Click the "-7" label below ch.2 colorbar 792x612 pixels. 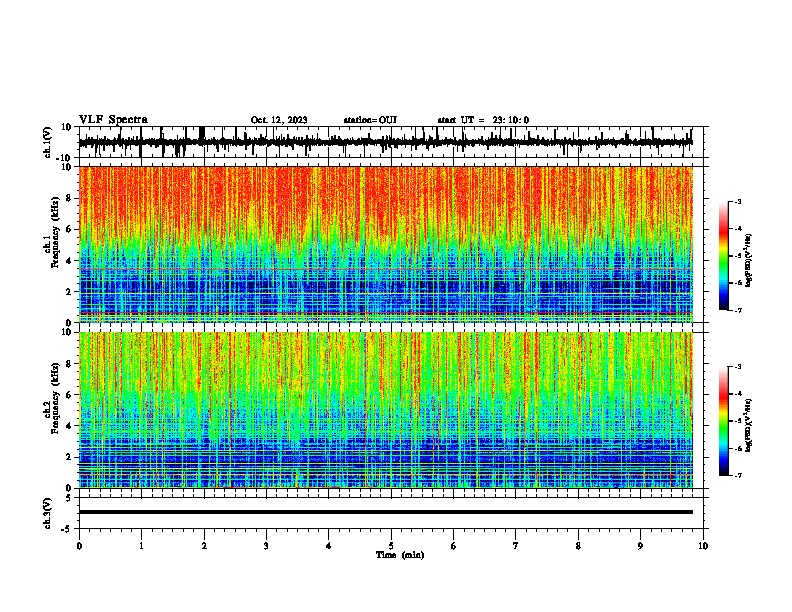737,475
